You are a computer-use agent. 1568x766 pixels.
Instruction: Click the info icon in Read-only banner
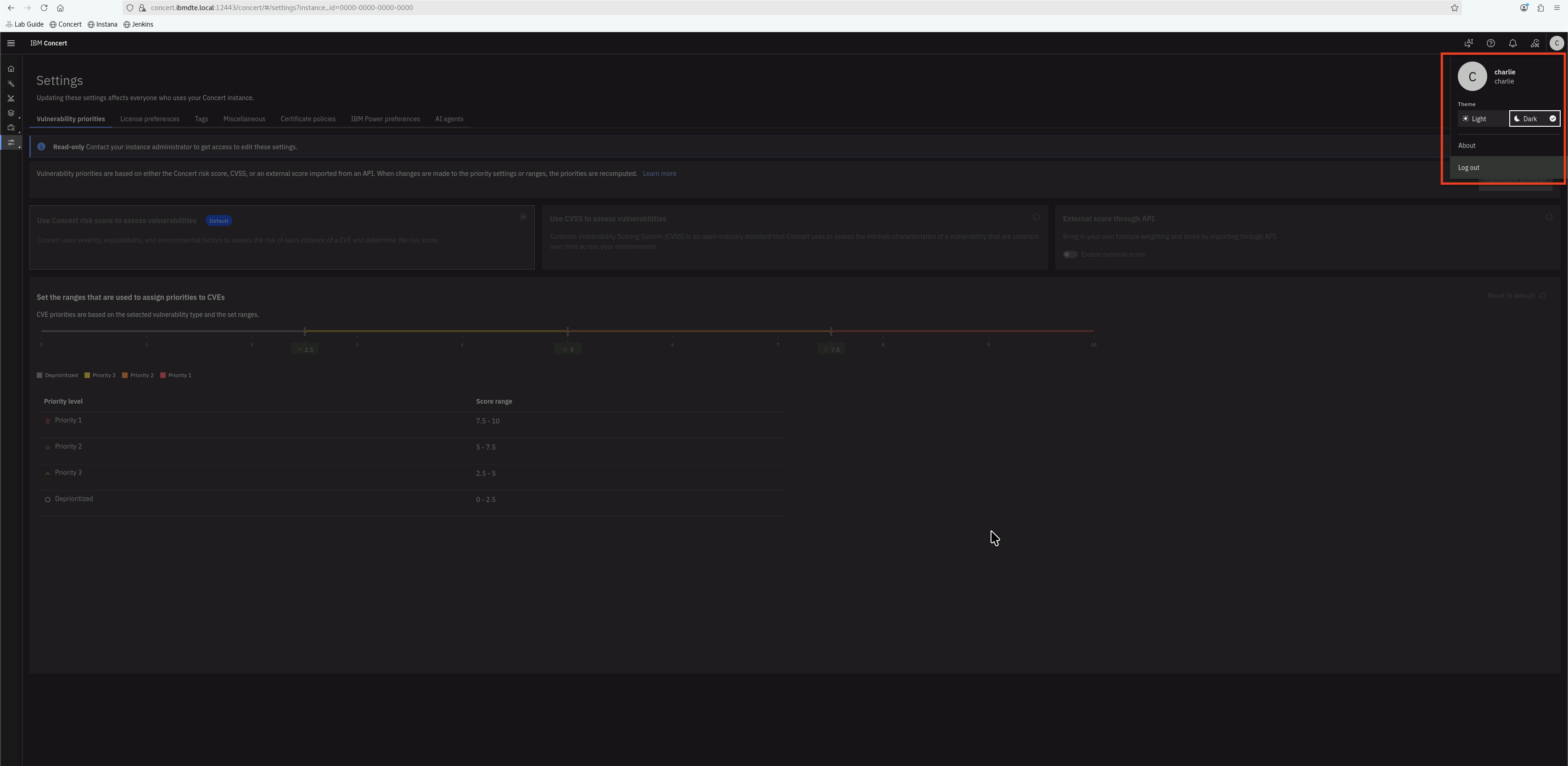pyautogui.click(x=41, y=147)
